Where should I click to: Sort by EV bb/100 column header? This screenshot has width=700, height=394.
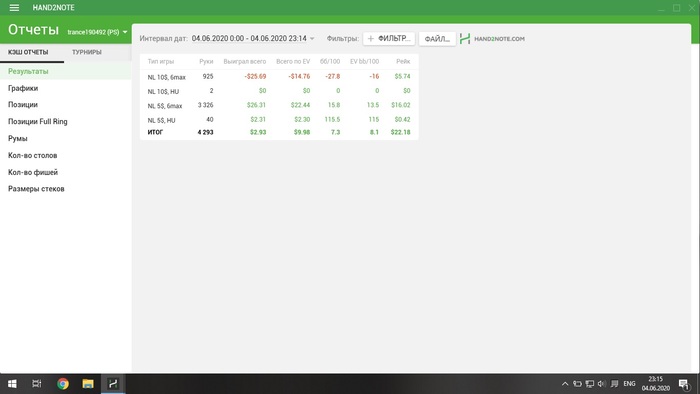(x=364, y=62)
